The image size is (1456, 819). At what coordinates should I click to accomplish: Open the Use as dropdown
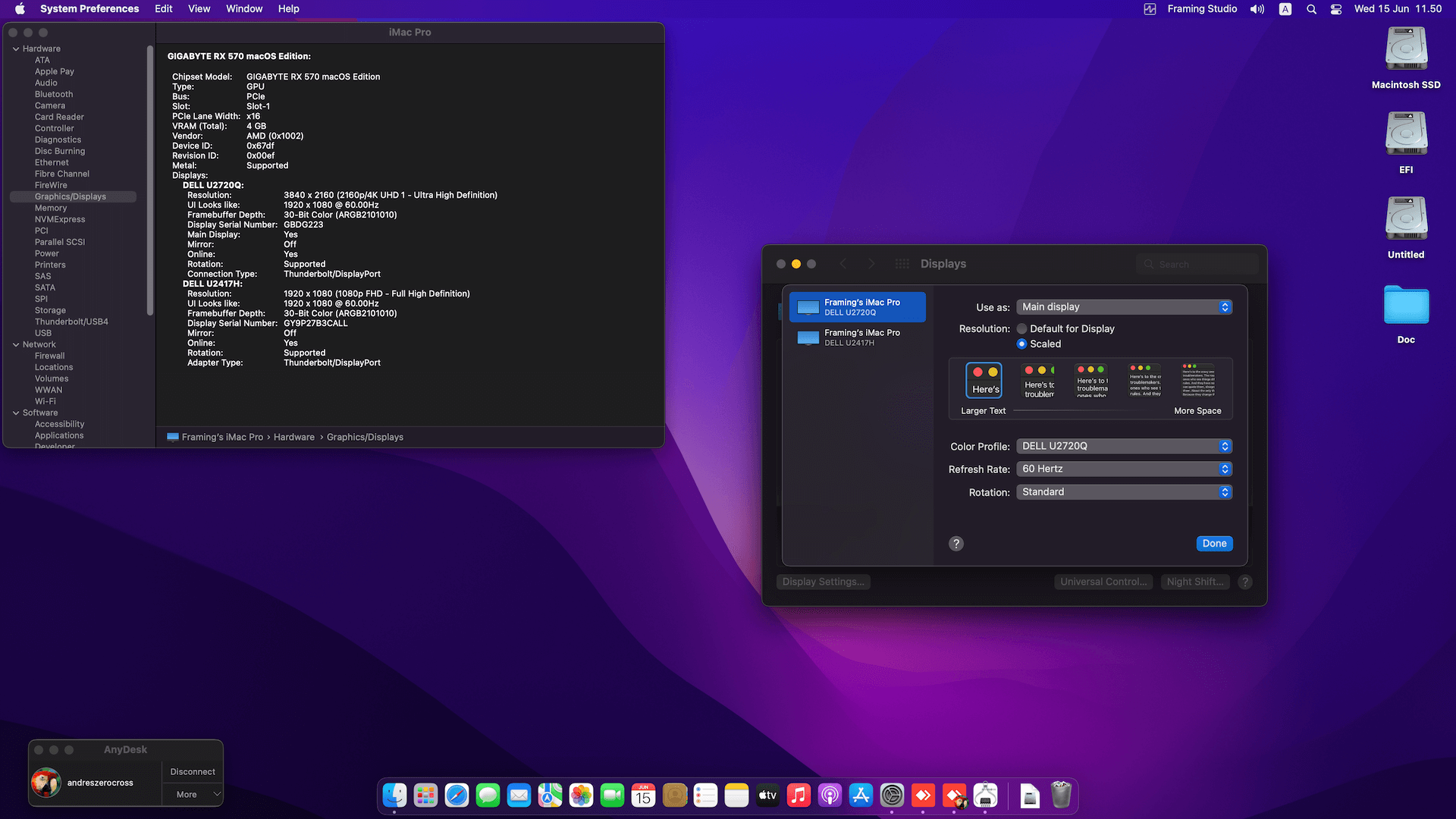1124,307
